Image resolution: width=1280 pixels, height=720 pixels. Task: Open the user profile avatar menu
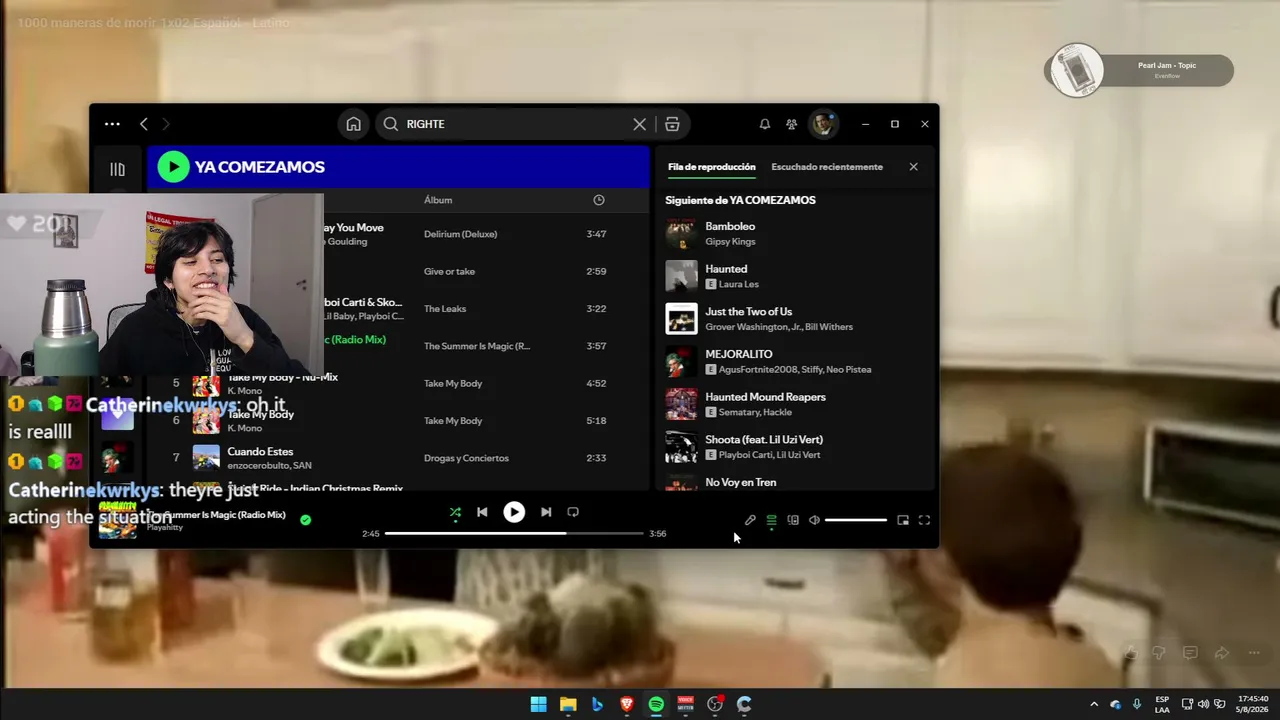pos(822,124)
